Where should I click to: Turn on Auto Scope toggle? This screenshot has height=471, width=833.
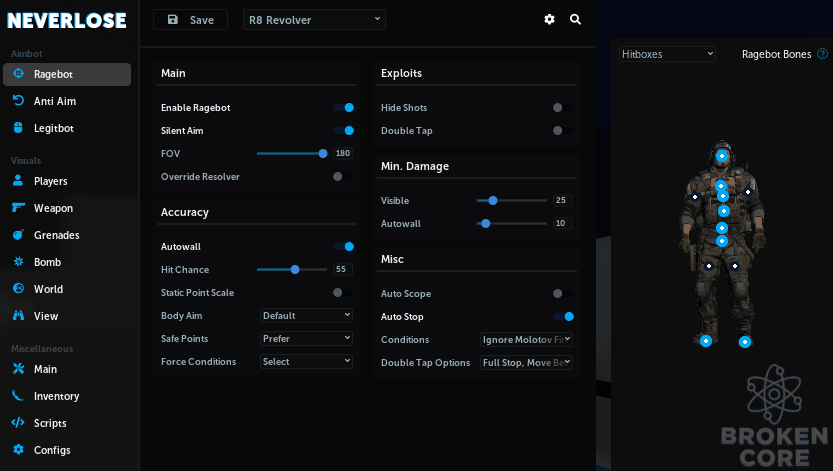(x=563, y=294)
